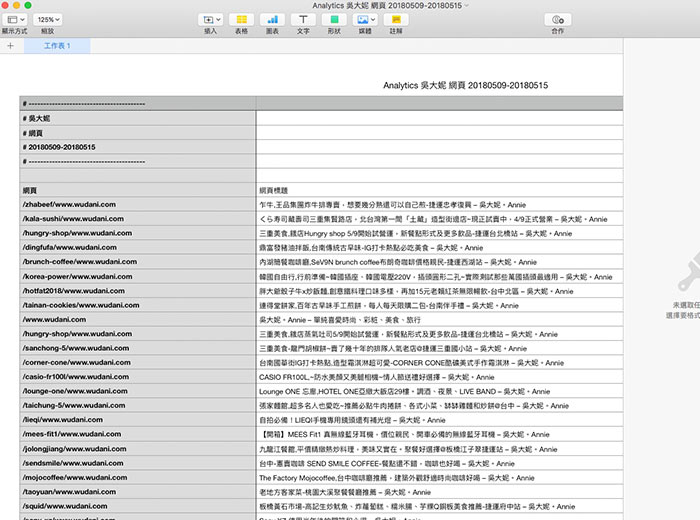Select cell /squid/www.wudani.com
Image resolution: width=700 pixels, height=520 pixels.
click(x=138, y=506)
